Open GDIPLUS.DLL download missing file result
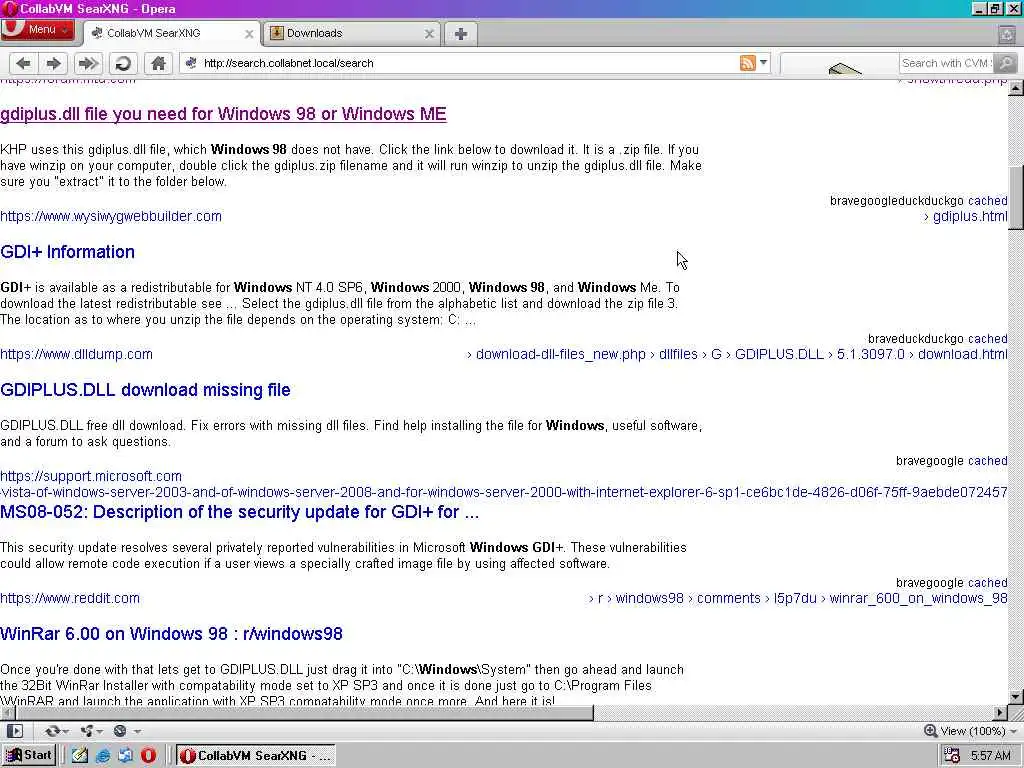 [x=145, y=390]
